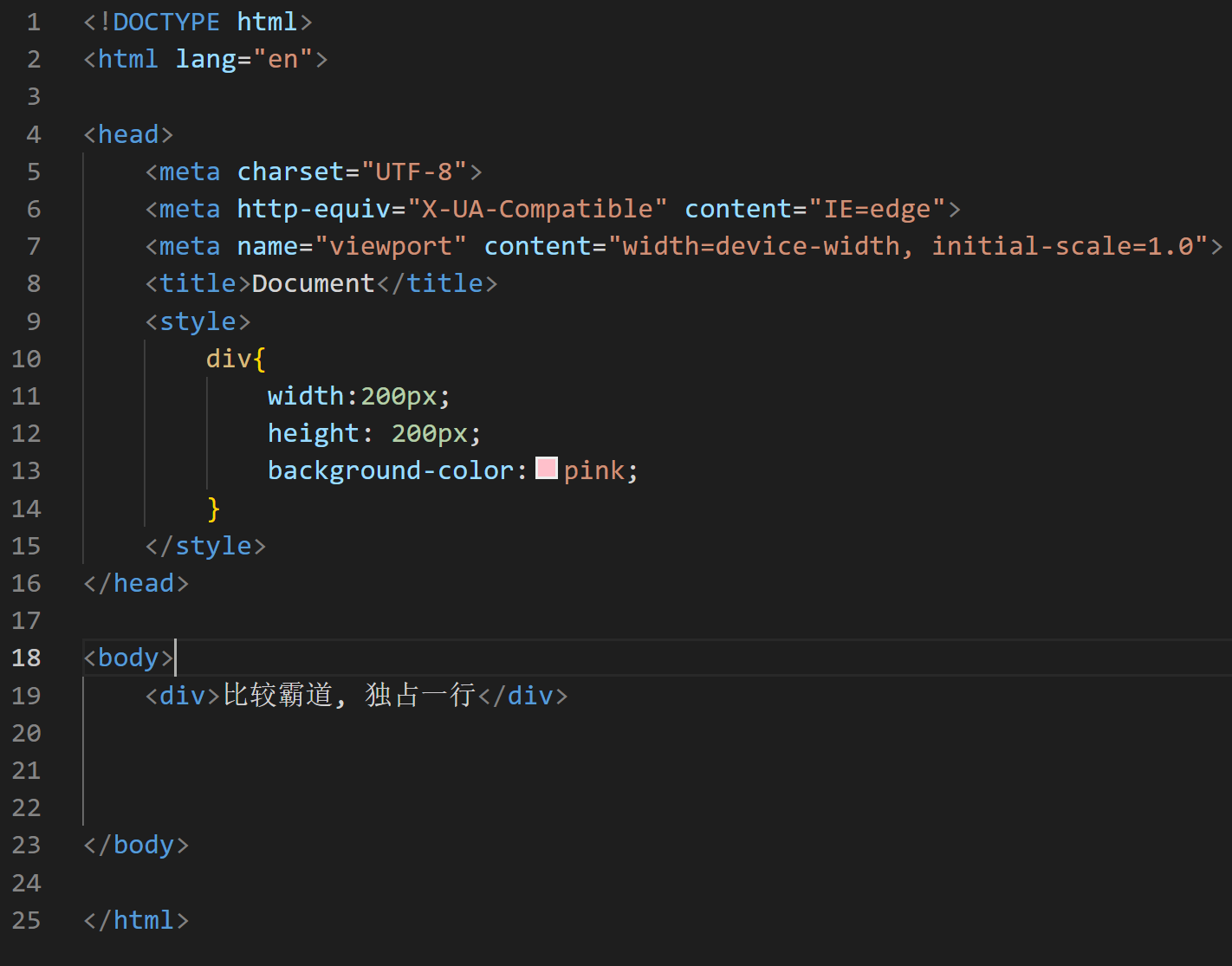Image resolution: width=1232 pixels, height=966 pixels.
Task: Click the "IE=edge" content value
Action: coord(877,209)
